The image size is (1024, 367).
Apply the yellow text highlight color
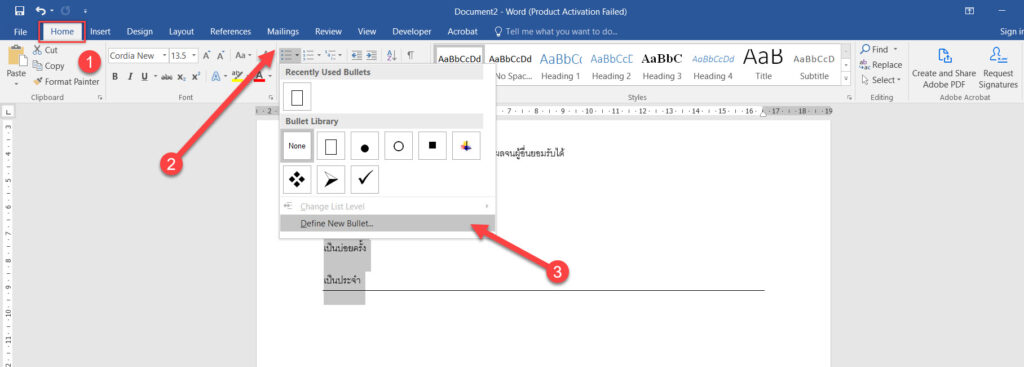[238, 76]
